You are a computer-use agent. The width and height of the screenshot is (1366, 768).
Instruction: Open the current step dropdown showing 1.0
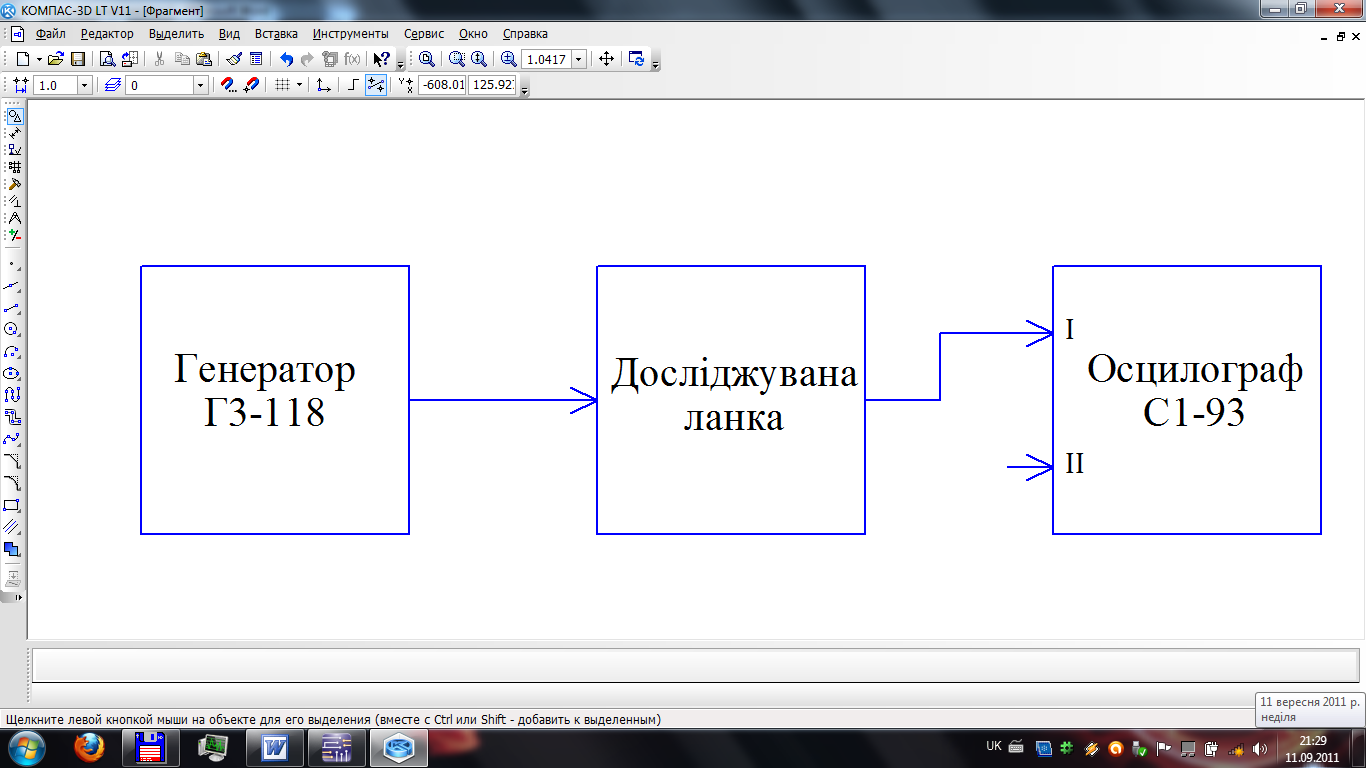pos(85,86)
